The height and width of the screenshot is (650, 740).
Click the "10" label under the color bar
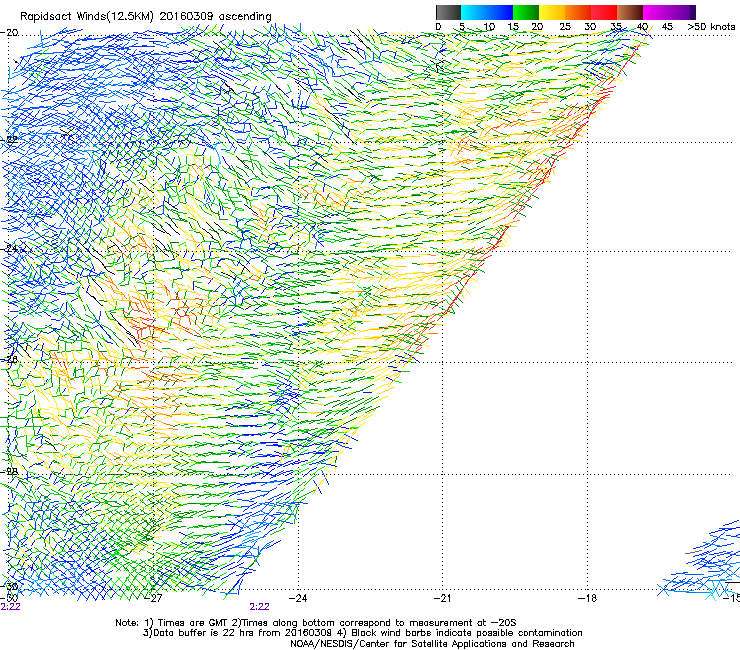[x=489, y=27]
